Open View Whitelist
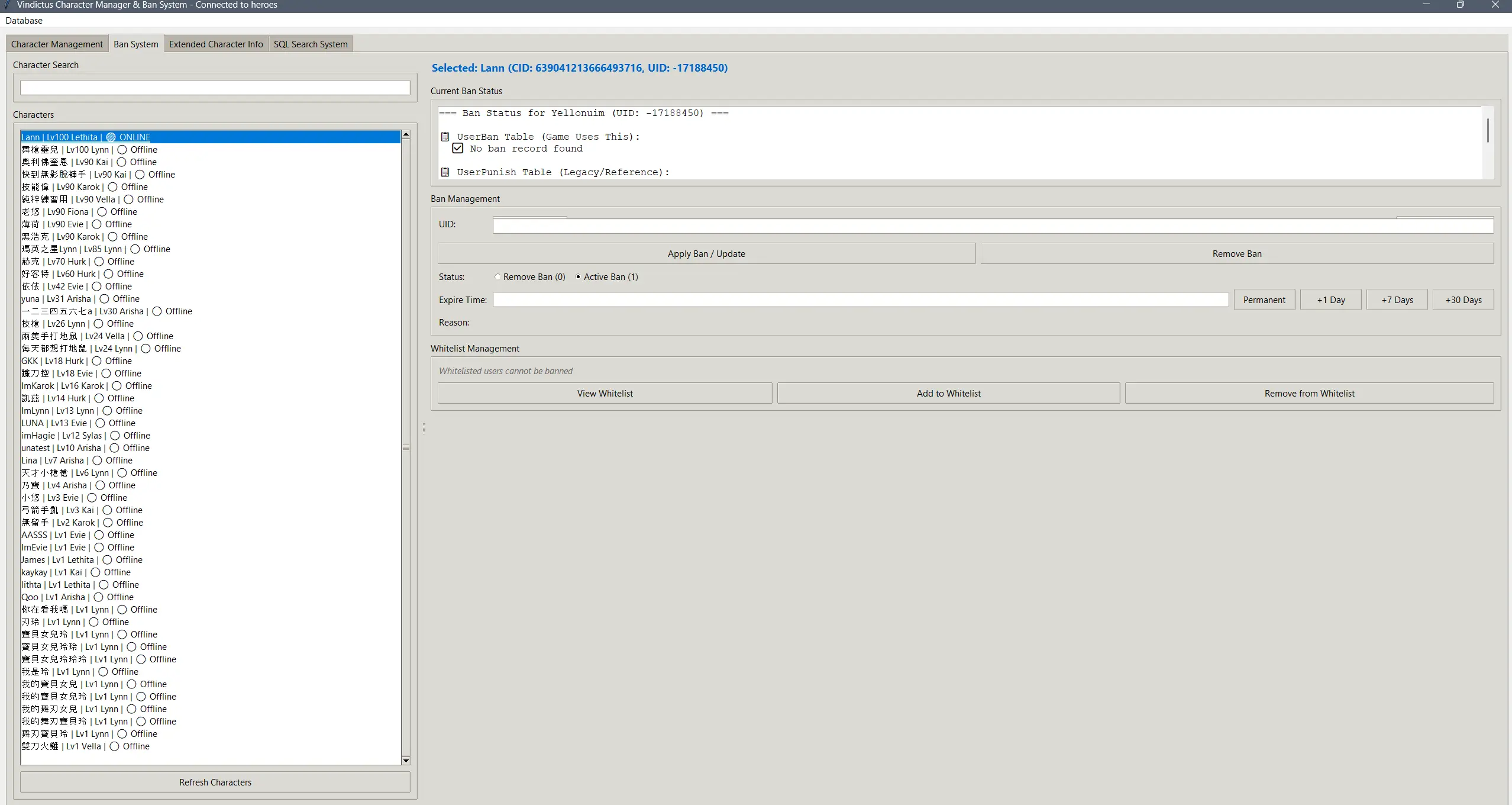 pyautogui.click(x=605, y=393)
